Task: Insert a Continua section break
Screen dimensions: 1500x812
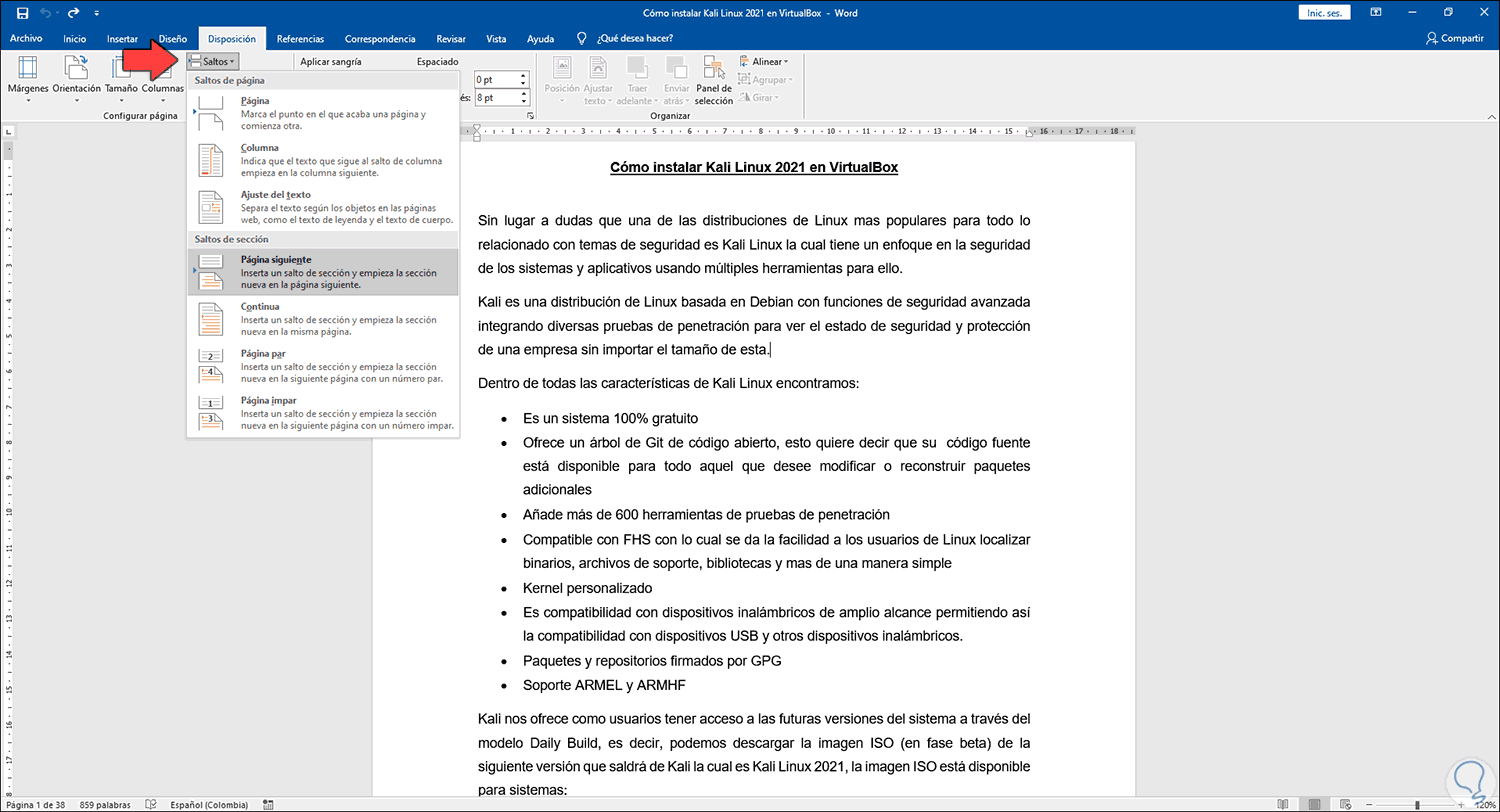Action: pyautogui.click(x=322, y=319)
